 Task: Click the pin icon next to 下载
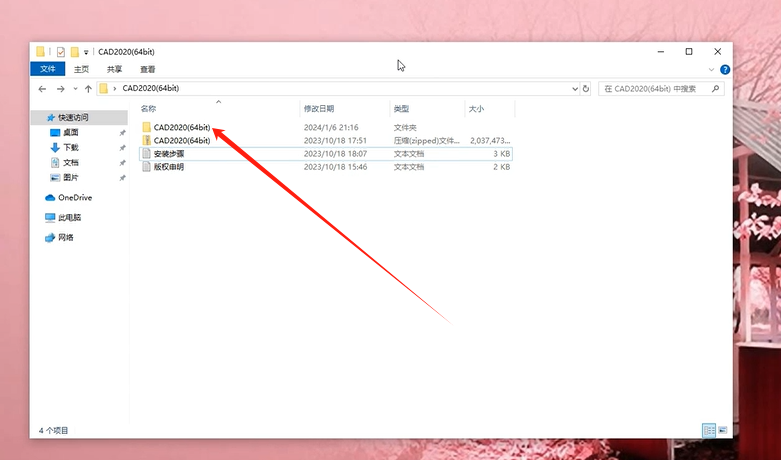point(123,148)
